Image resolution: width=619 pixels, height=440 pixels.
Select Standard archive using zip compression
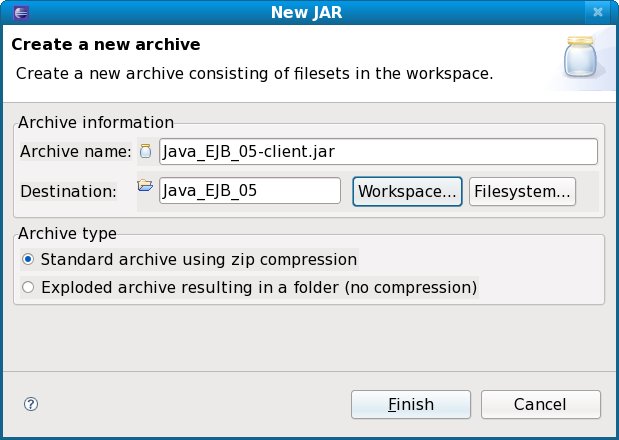tap(28, 259)
